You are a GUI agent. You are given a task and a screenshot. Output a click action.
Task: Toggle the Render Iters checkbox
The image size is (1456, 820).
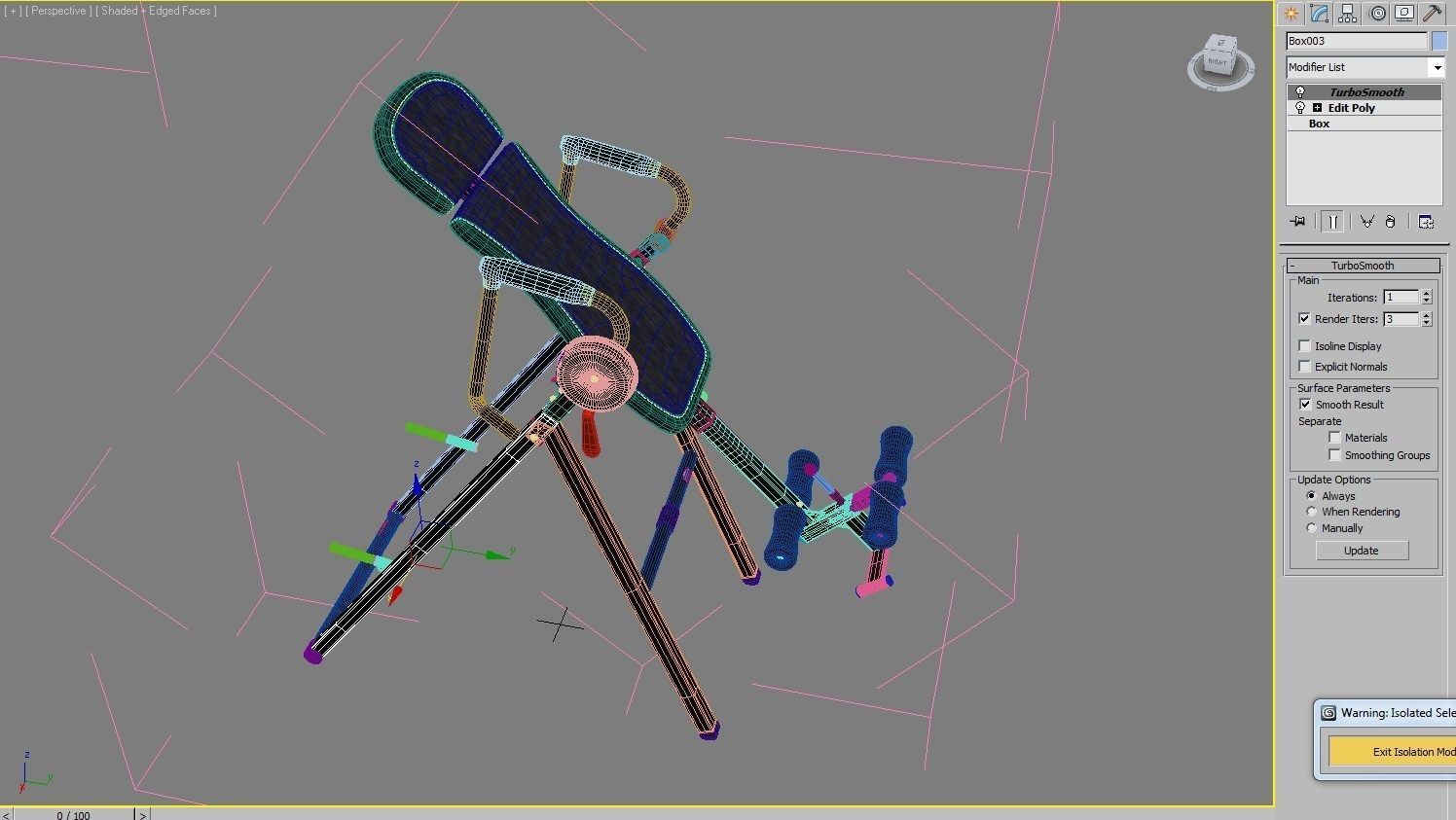pyautogui.click(x=1304, y=319)
